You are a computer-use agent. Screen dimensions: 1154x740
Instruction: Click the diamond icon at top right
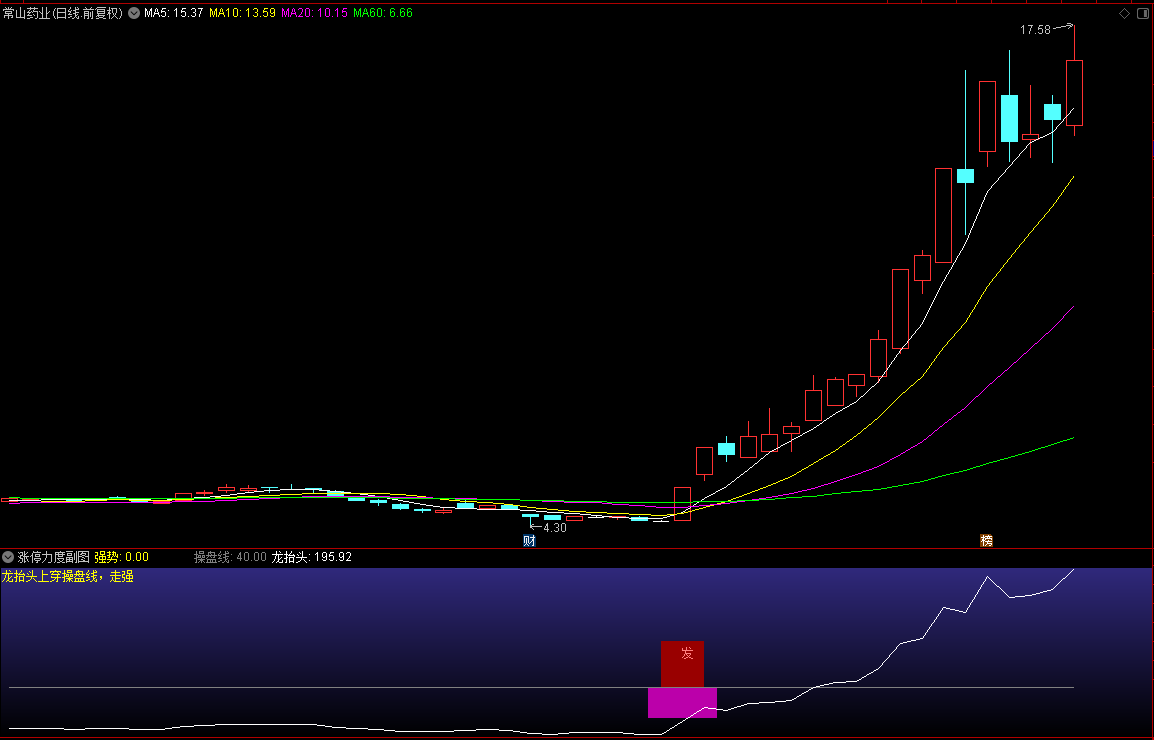1125,14
